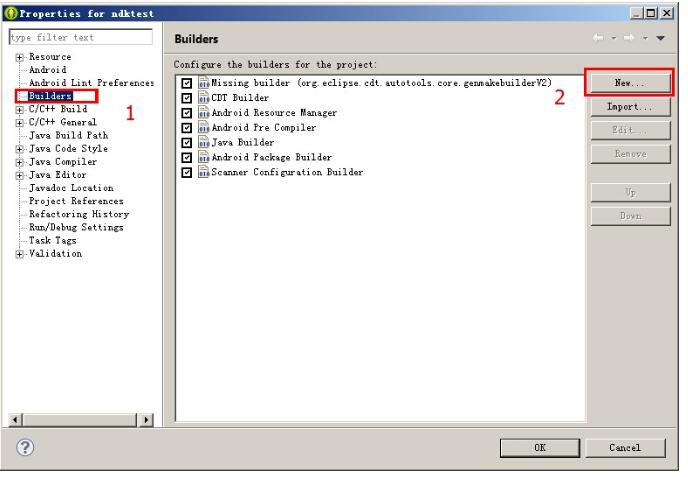Image resolution: width=688 pixels, height=477 pixels.
Task: Click the New... button
Action: coord(630,82)
